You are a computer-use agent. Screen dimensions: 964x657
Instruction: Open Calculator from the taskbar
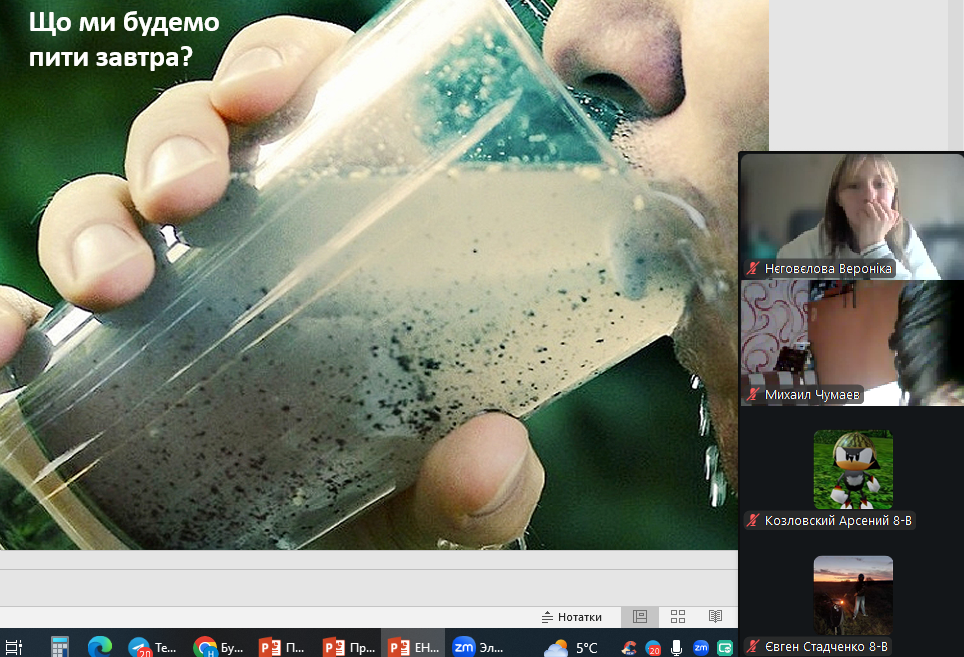60,647
